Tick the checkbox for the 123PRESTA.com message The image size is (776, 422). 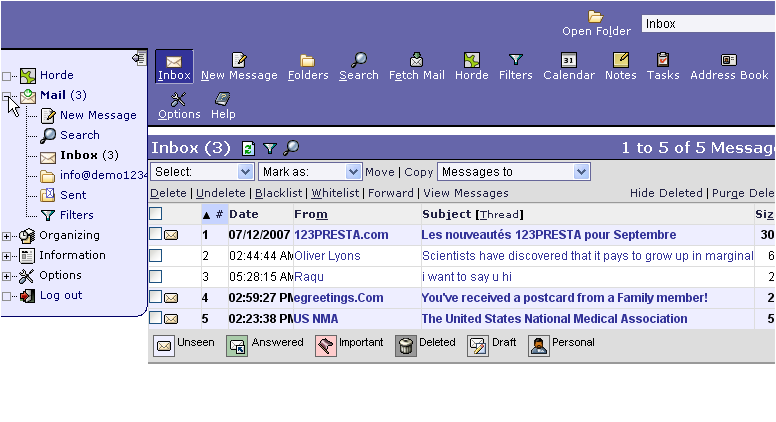pyautogui.click(x=155, y=234)
